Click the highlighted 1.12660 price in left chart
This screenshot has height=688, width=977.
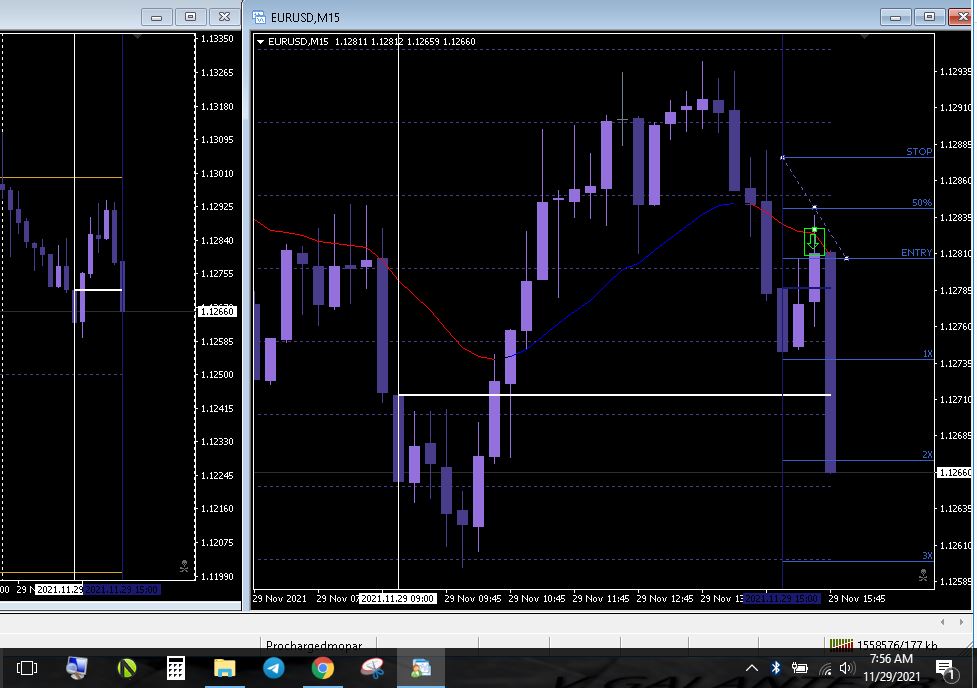[217, 311]
